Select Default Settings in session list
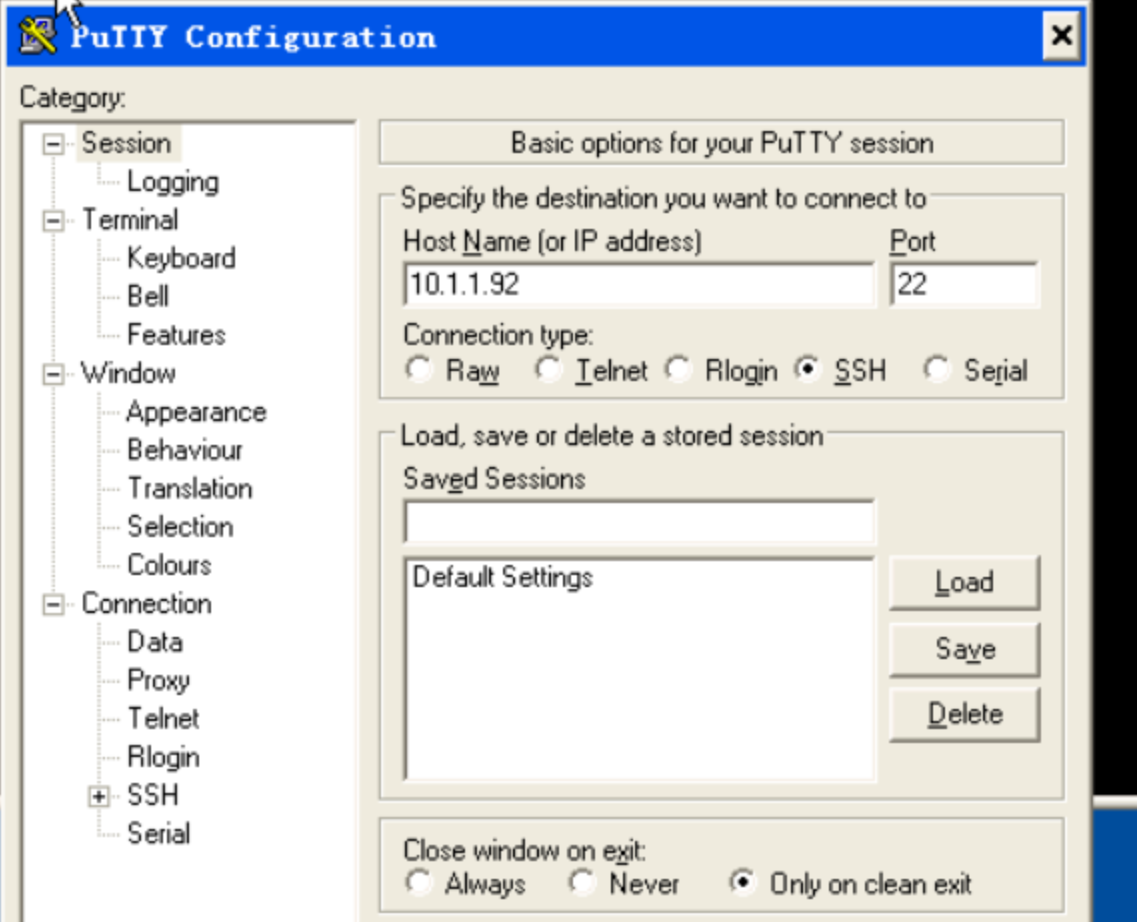The width and height of the screenshot is (1137, 922). click(x=503, y=578)
